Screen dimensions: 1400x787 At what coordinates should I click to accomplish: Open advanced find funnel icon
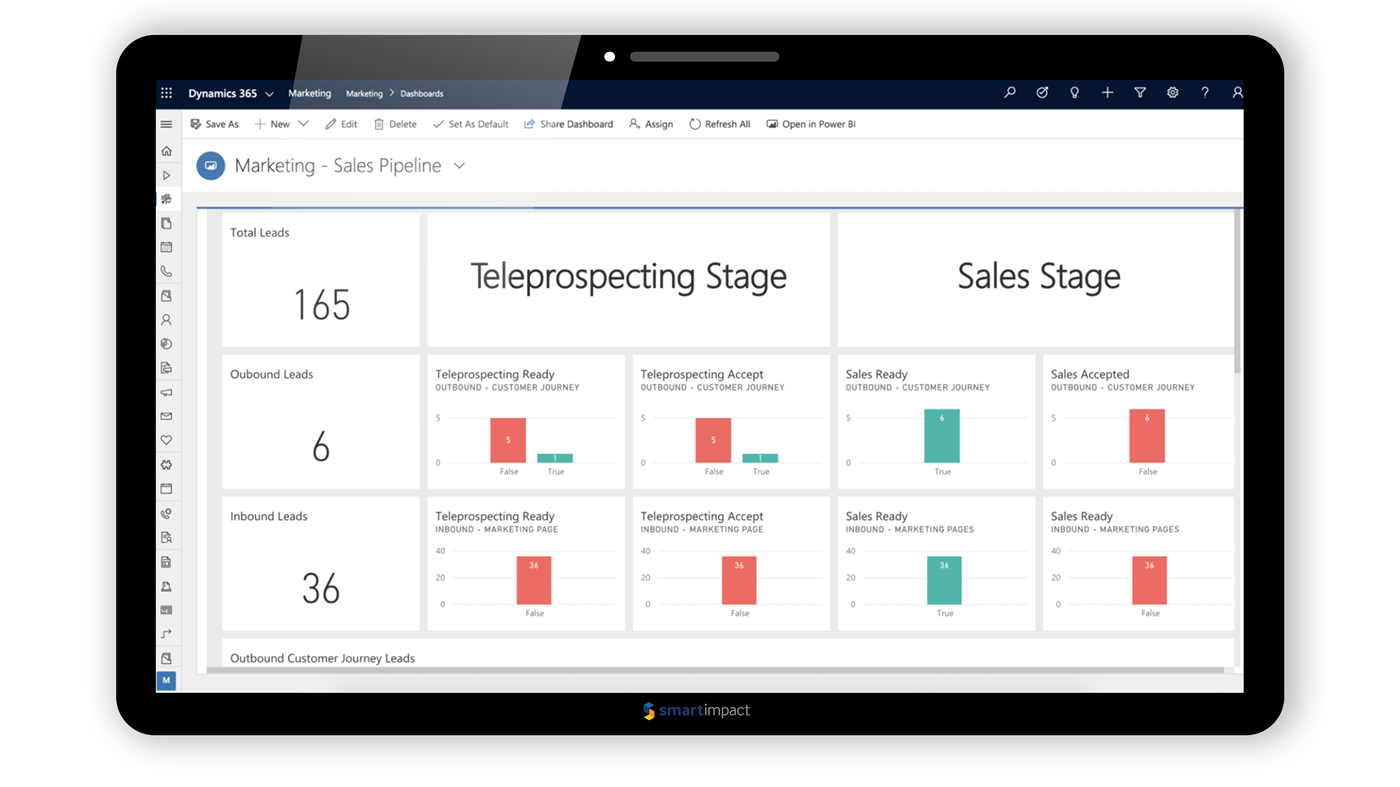[1140, 92]
